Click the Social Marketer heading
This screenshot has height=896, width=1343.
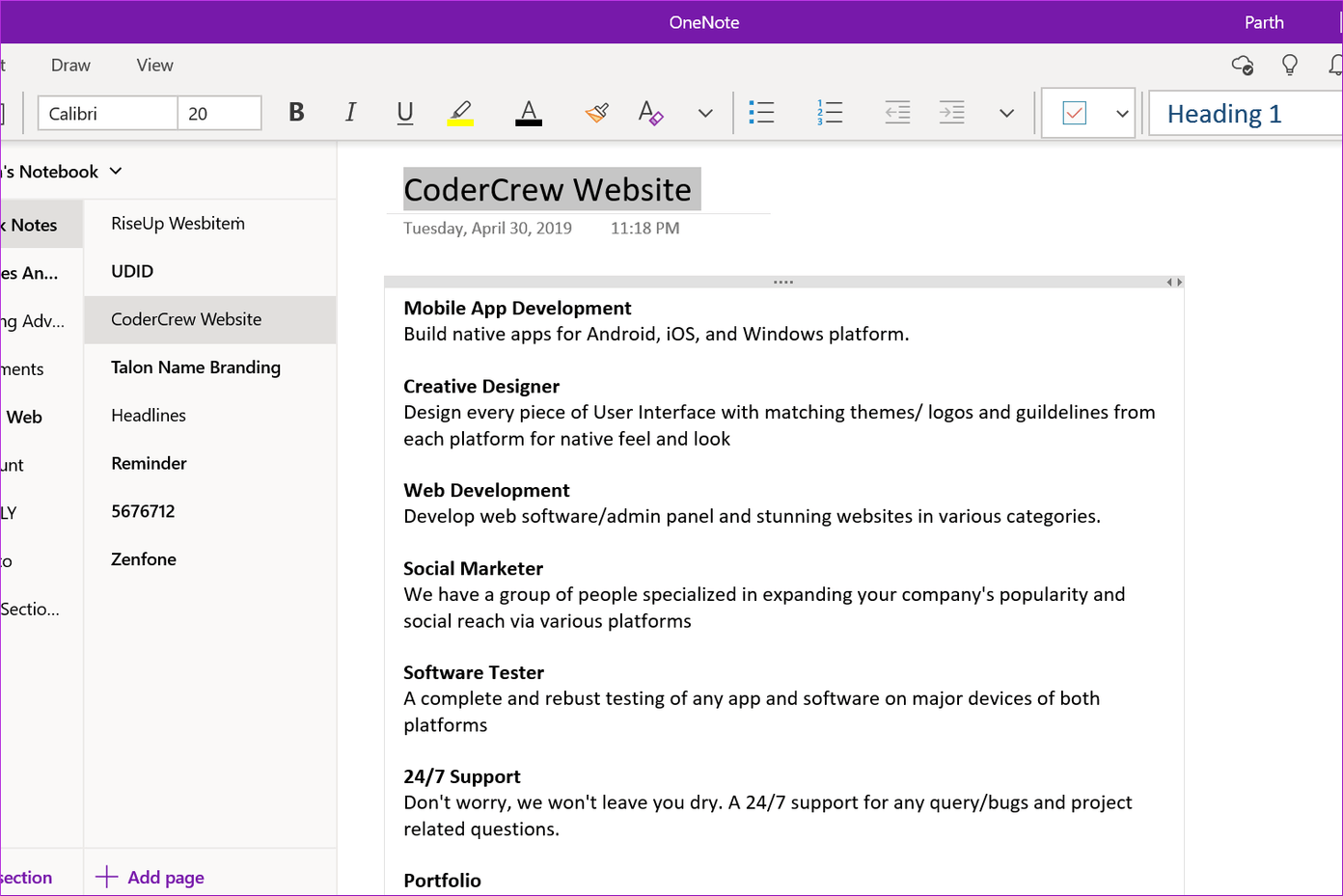473,568
